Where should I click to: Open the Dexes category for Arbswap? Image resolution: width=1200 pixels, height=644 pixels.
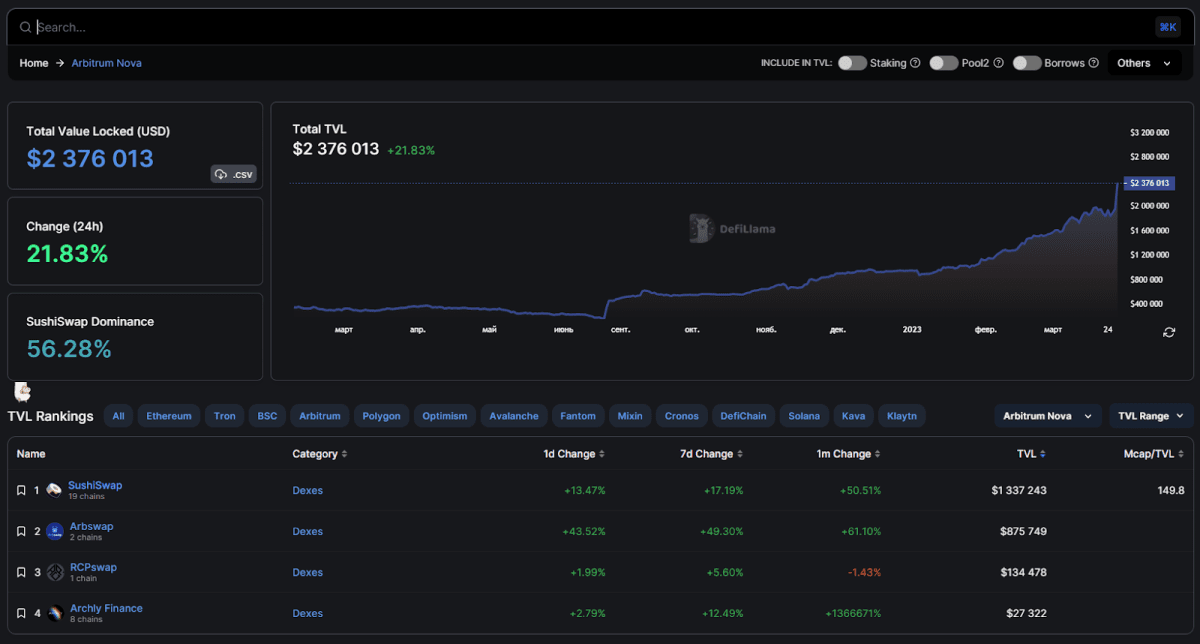[x=308, y=531]
